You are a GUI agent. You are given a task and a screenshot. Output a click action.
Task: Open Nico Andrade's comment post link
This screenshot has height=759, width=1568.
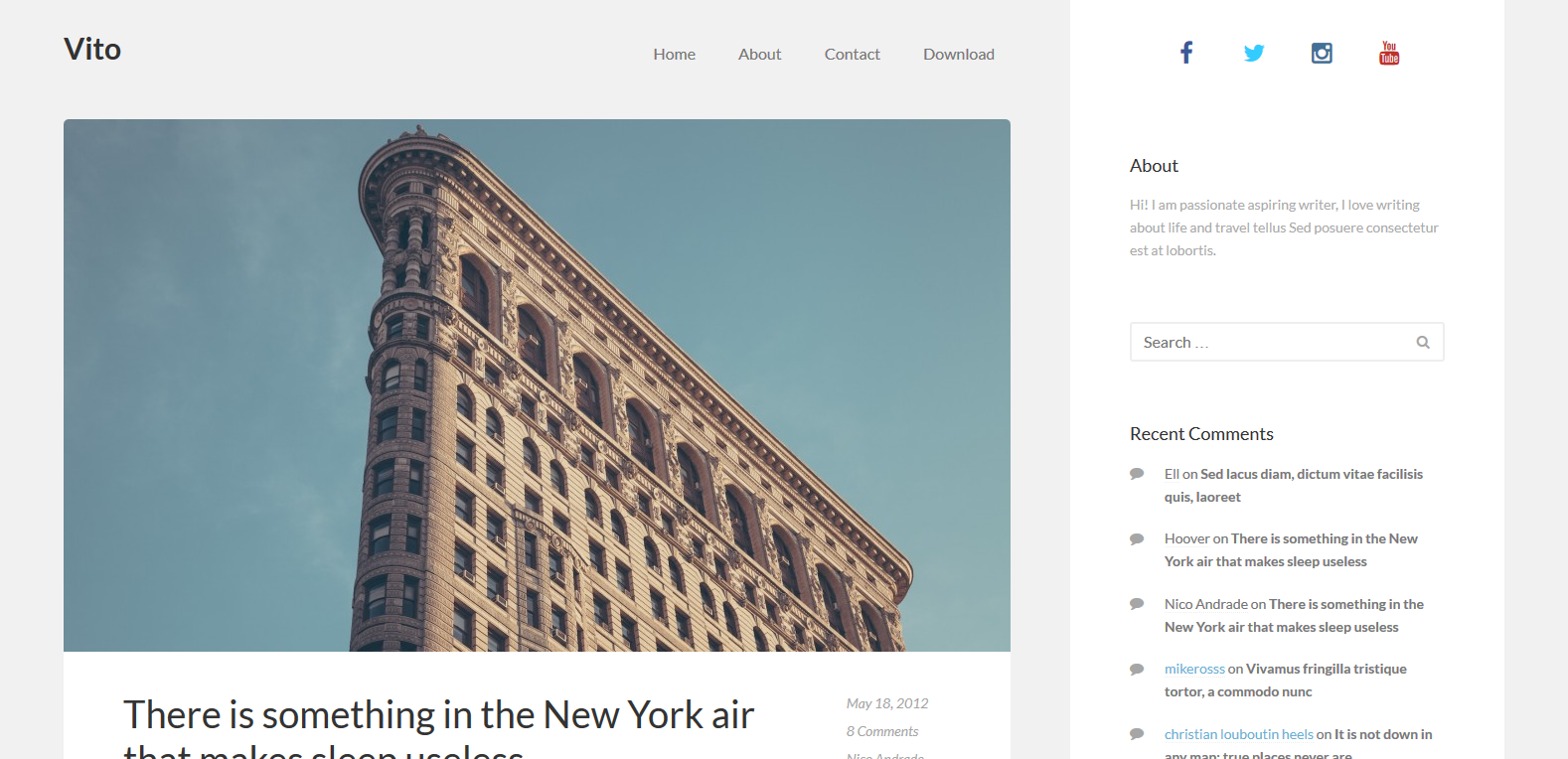pyautogui.click(x=1345, y=605)
